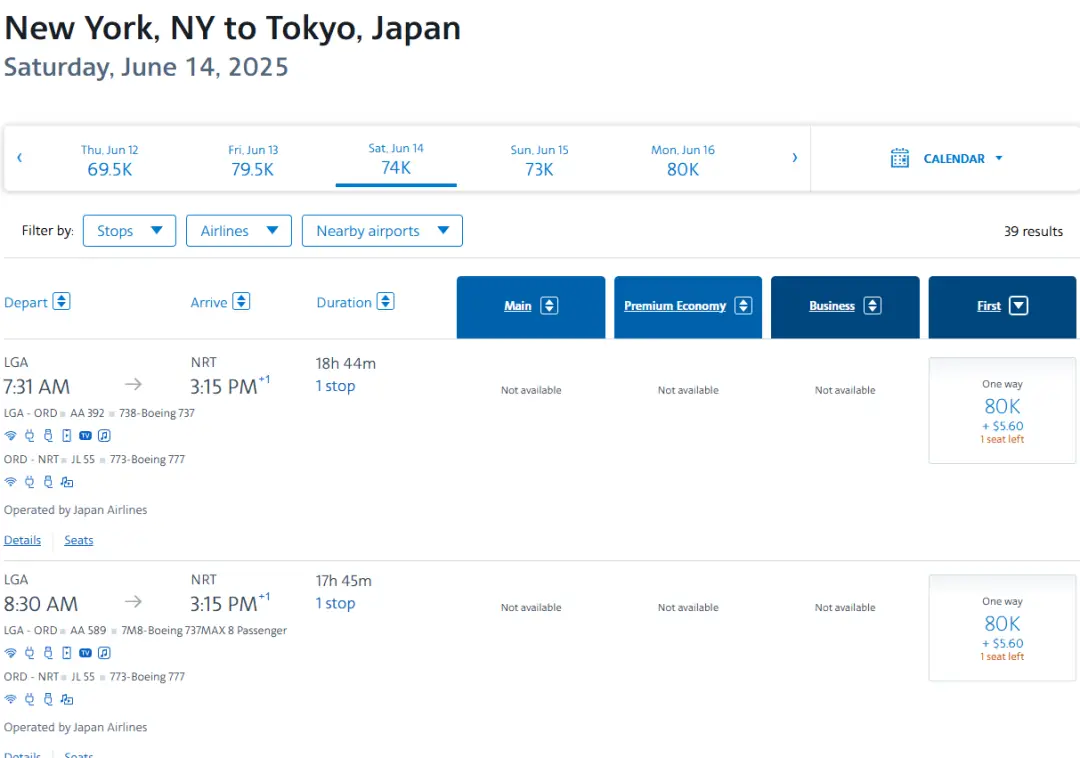Open Details link for 7:31 AM flight
The image size is (1080, 758).
pos(22,540)
